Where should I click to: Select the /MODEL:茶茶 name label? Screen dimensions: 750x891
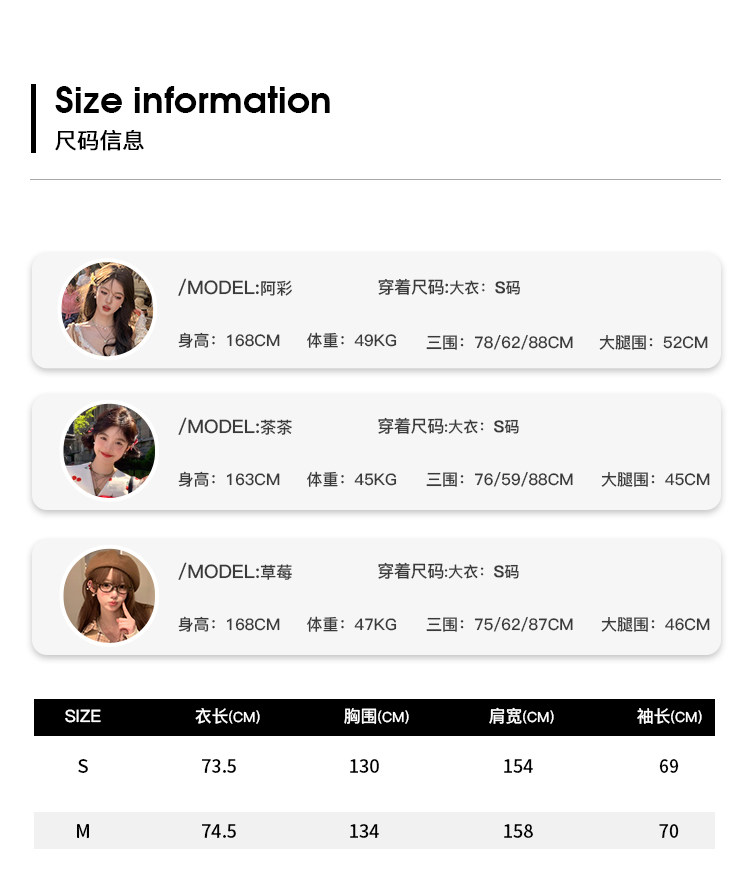(x=235, y=427)
